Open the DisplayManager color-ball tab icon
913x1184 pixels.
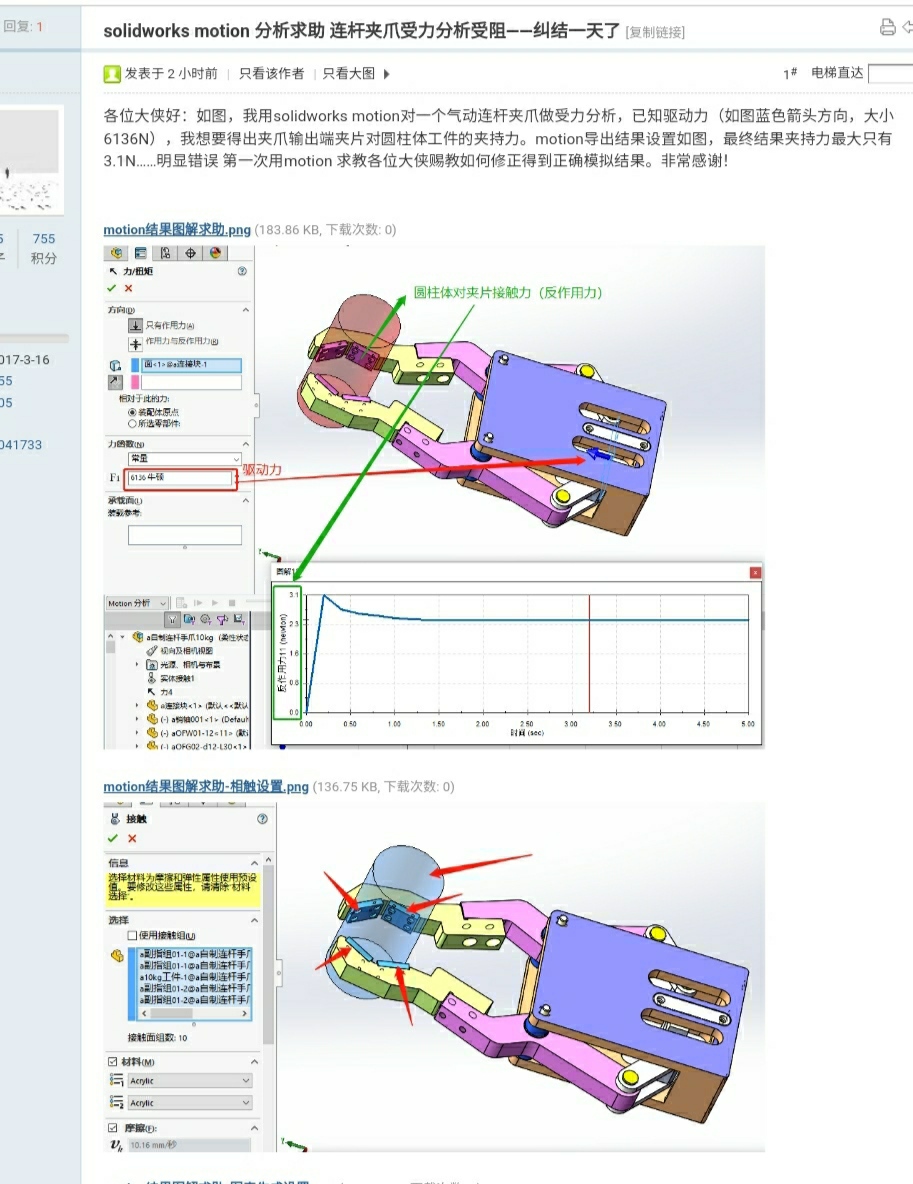click(215, 254)
